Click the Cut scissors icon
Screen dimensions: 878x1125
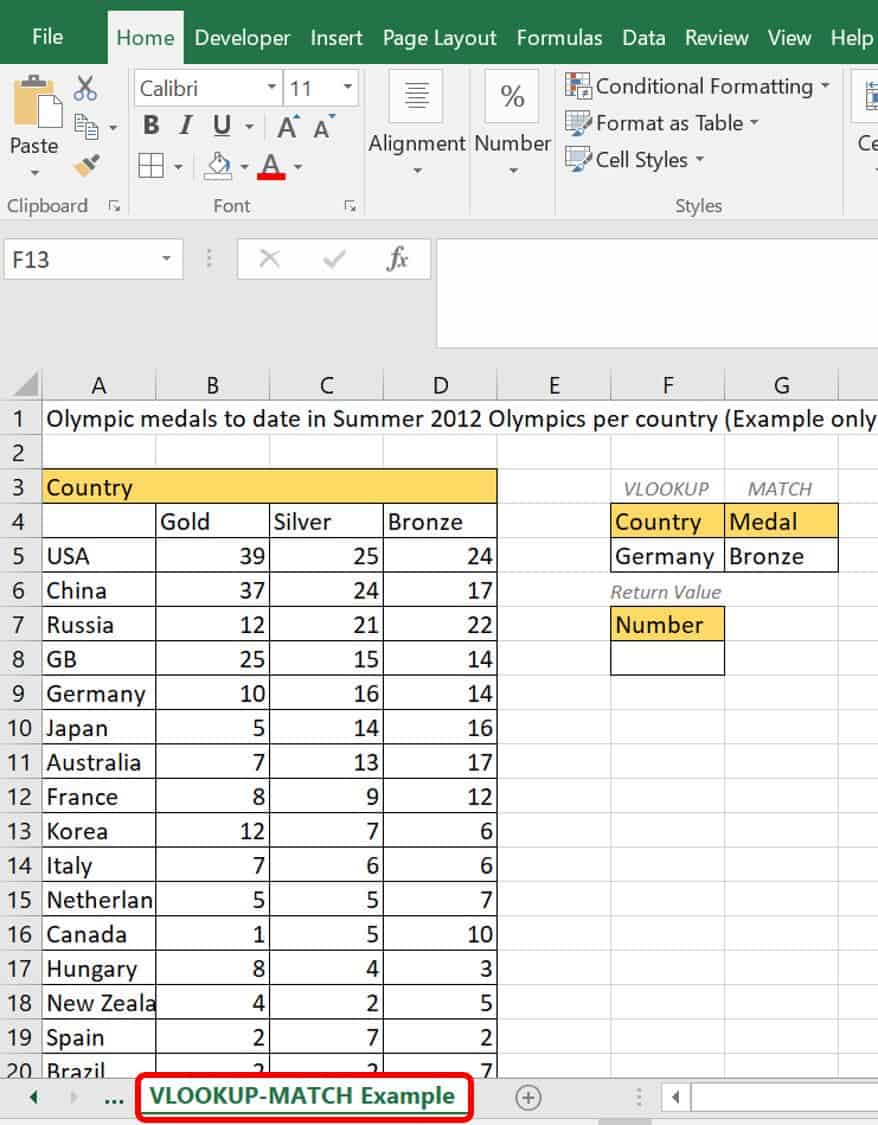click(85, 88)
